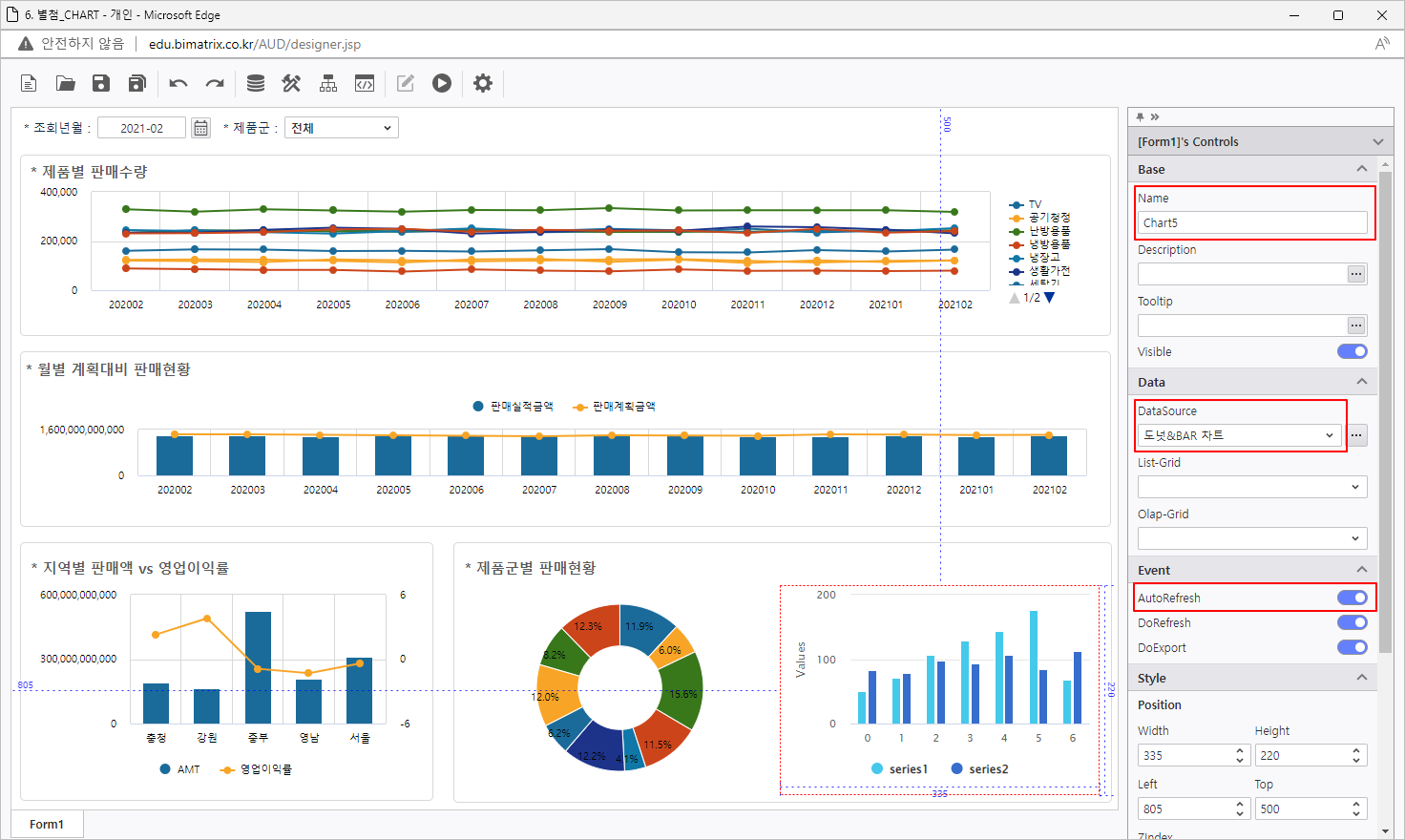Select the Form1 tab at bottom

tap(47, 824)
